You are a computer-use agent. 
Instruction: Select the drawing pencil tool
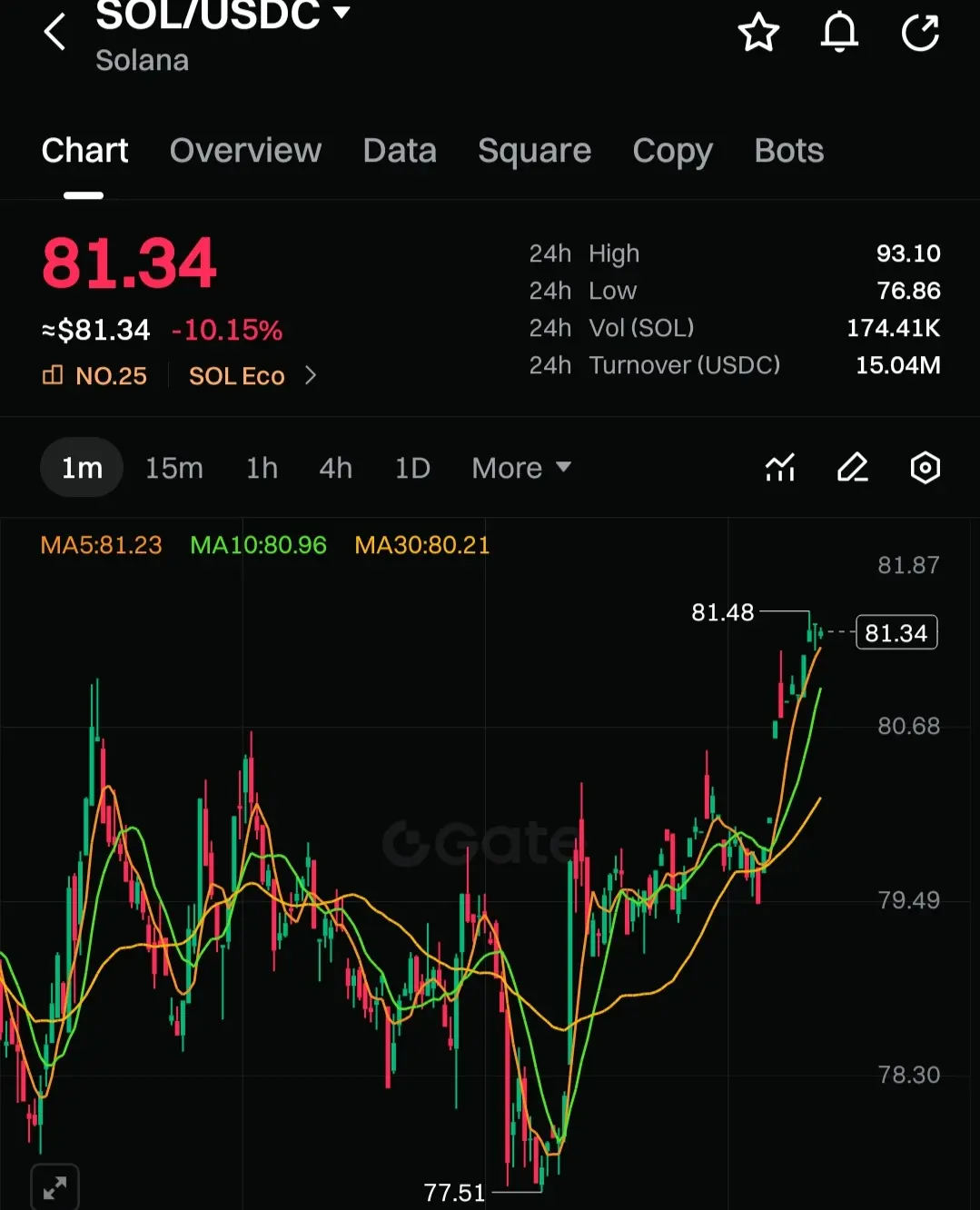[x=853, y=468]
